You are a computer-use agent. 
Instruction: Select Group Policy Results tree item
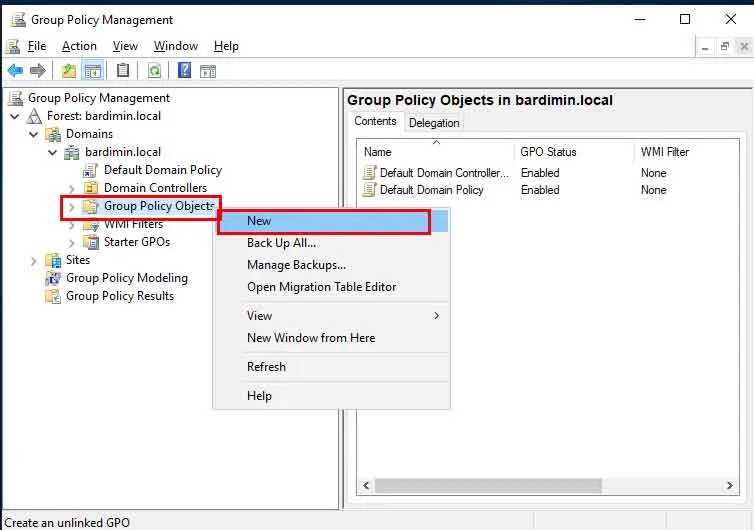120,296
